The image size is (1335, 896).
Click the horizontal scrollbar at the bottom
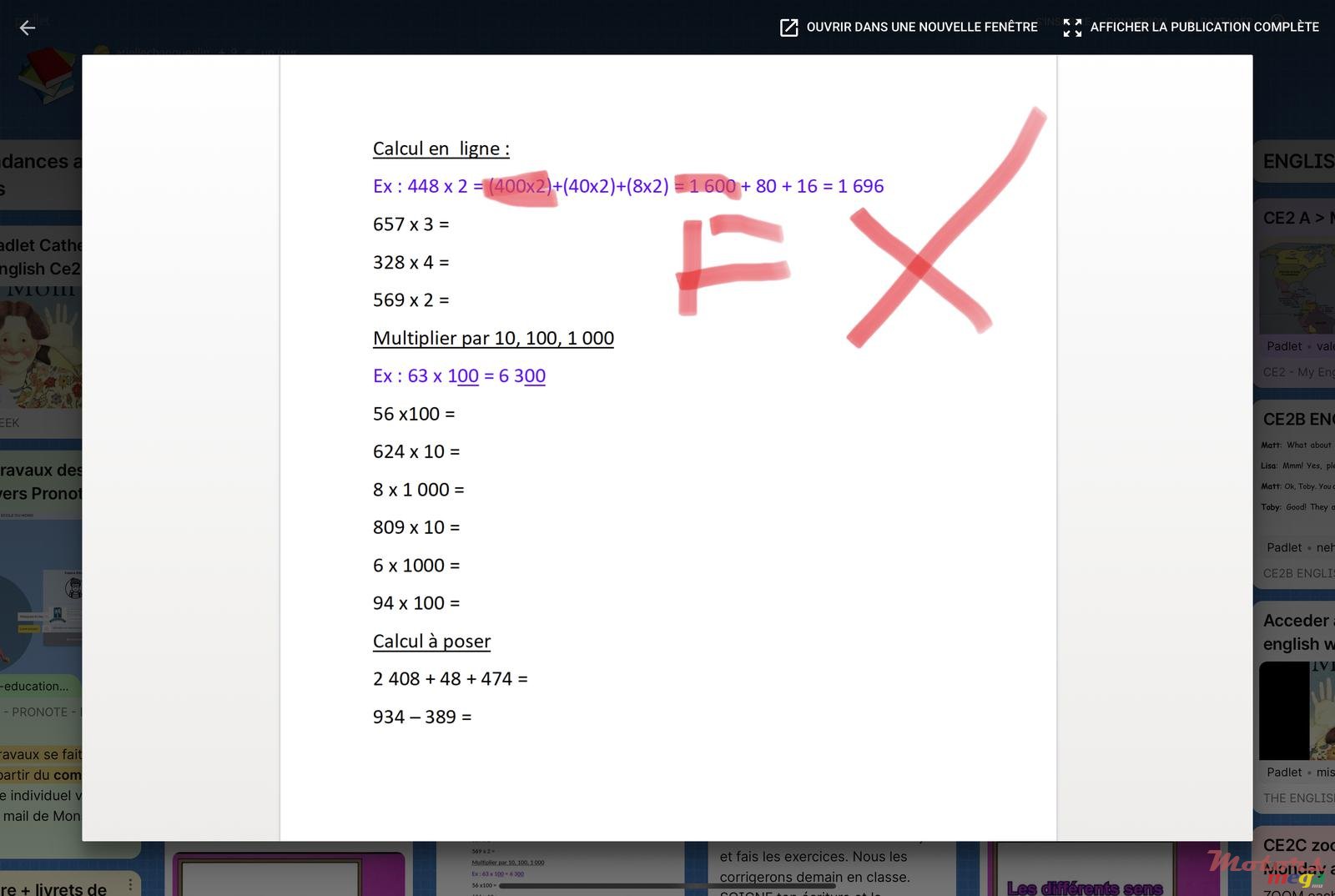tap(667, 886)
